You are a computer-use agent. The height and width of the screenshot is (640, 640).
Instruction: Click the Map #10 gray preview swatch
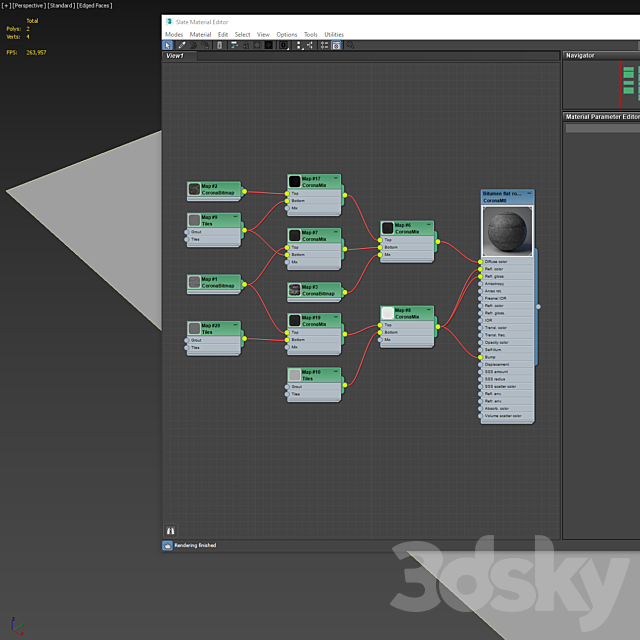[x=294, y=375]
